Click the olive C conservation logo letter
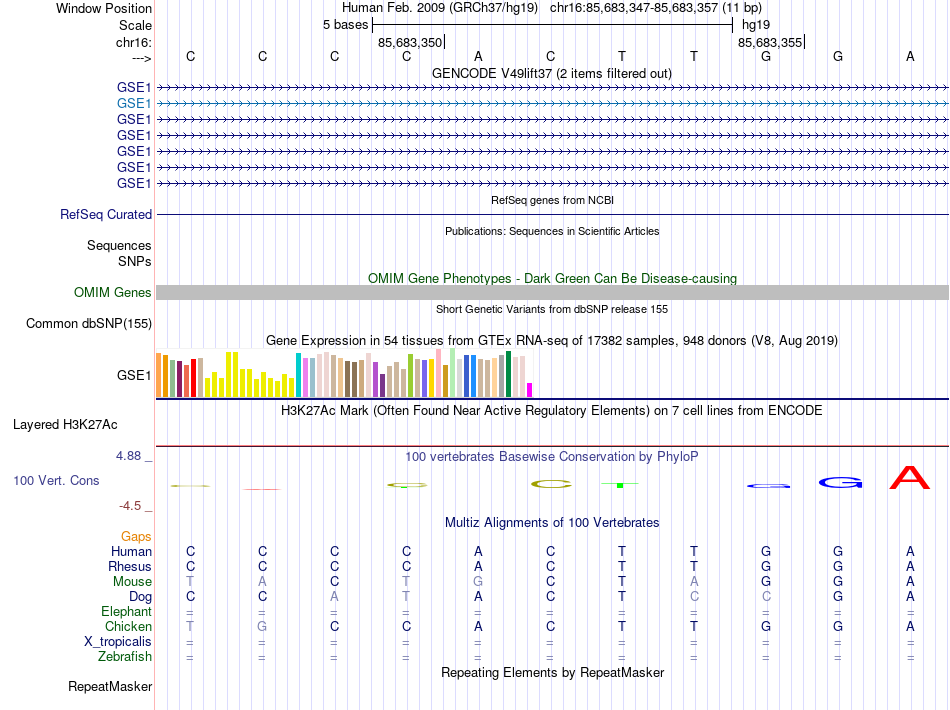This screenshot has height=710, width=950. pyautogui.click(x=551, y=484)
